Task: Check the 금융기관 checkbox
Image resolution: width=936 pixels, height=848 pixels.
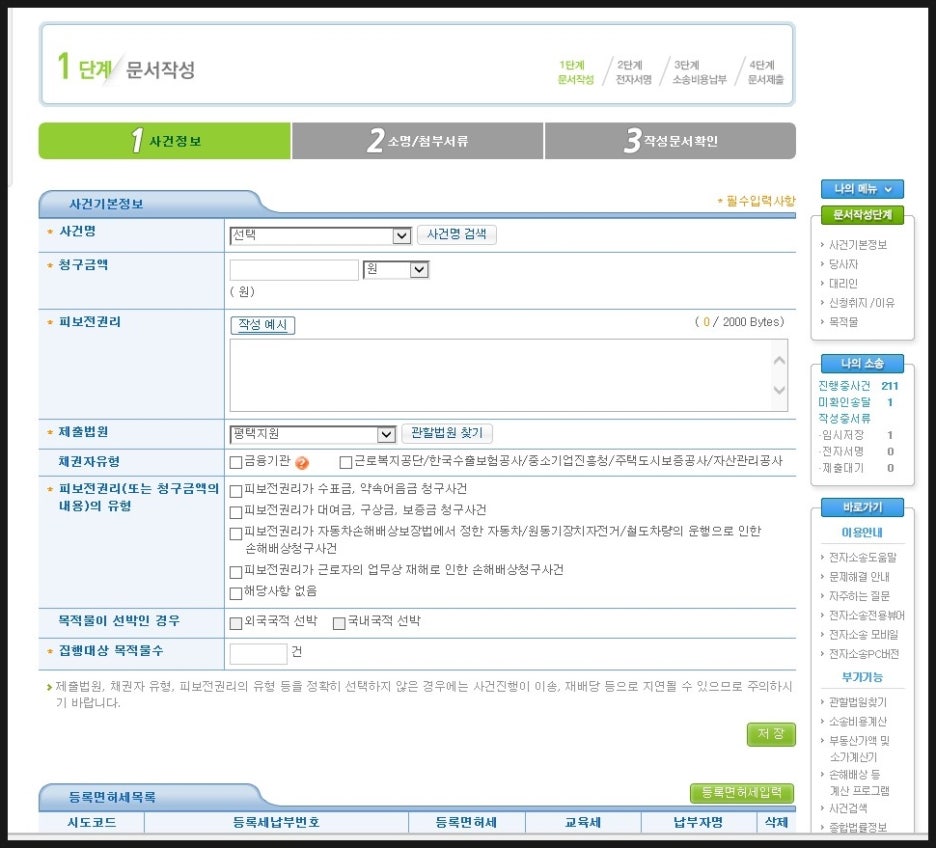Action: [236, 462]
